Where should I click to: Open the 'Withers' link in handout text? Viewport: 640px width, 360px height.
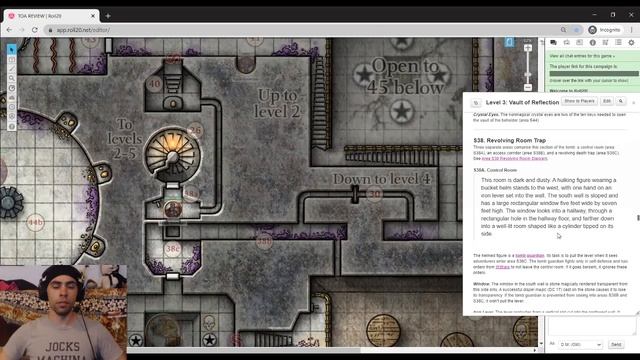coord(502,267)
